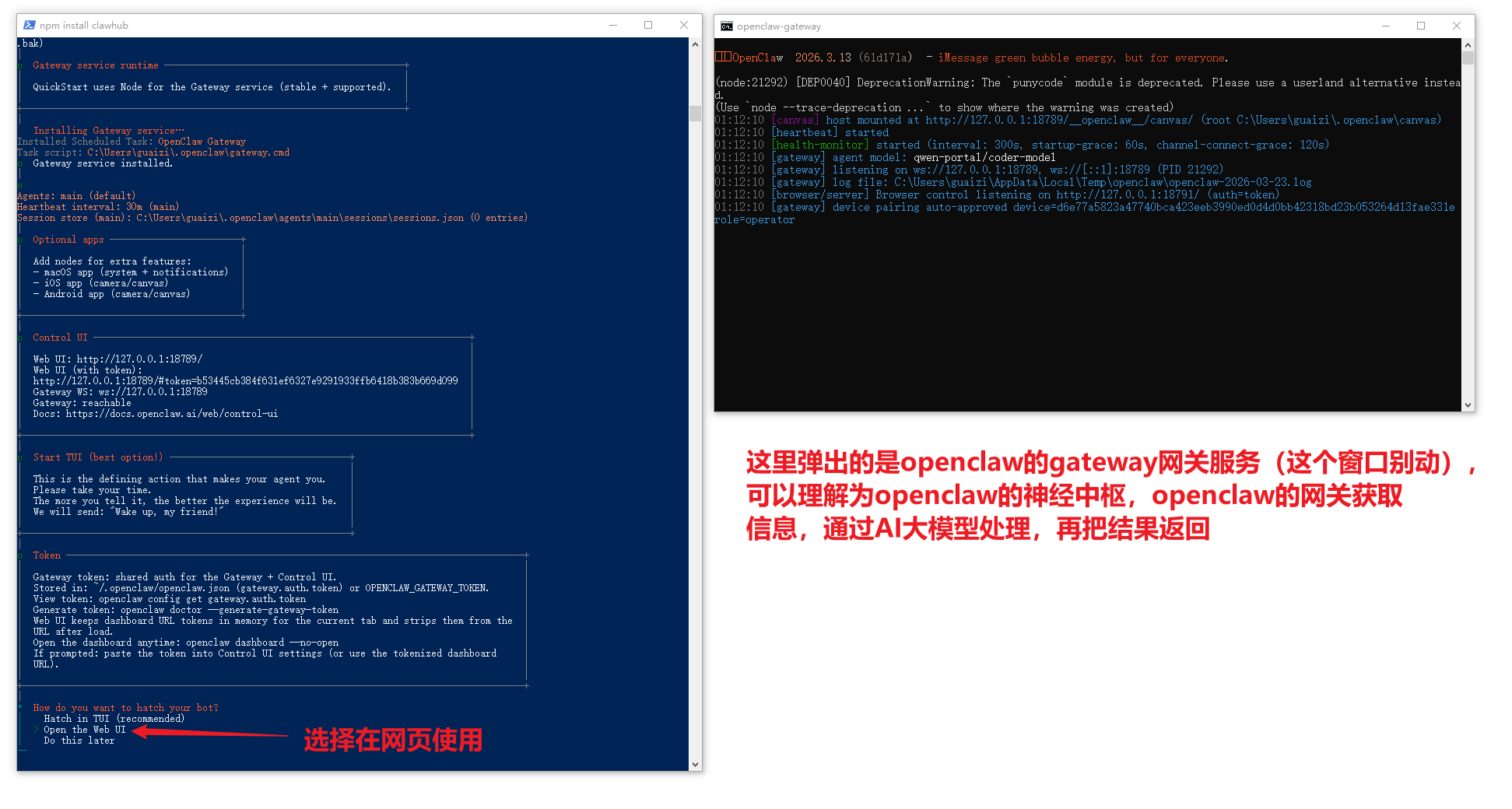Click the 'Installing Gateway service' line

108,131
